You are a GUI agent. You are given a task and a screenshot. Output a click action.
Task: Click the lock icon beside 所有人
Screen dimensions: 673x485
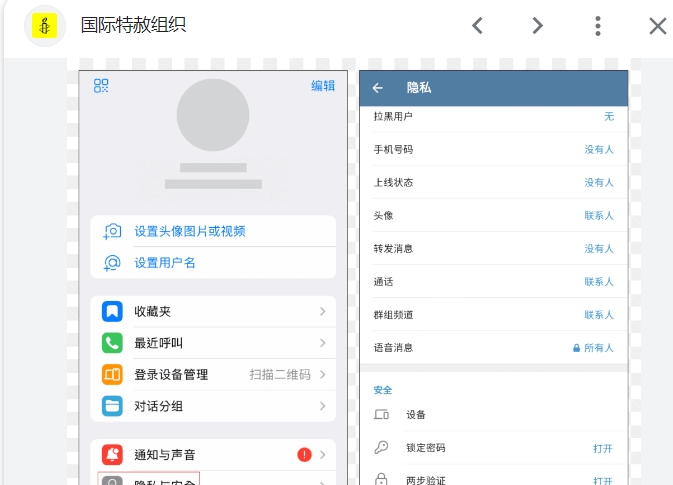[576, 348]
